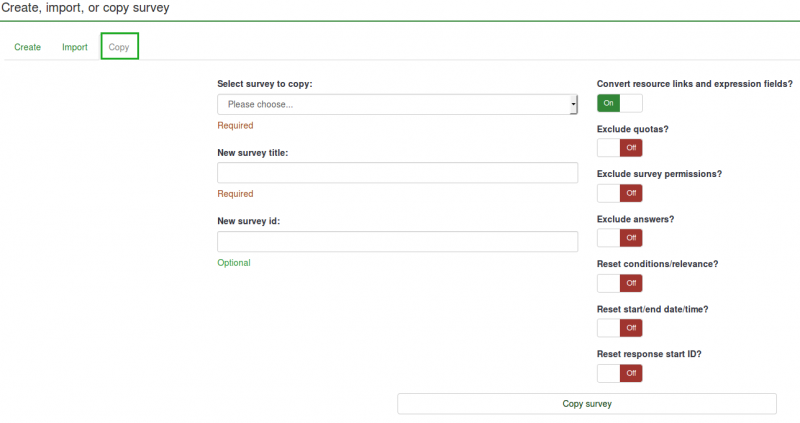
Task: Switch to the Create tab
Action: [27, 47]
